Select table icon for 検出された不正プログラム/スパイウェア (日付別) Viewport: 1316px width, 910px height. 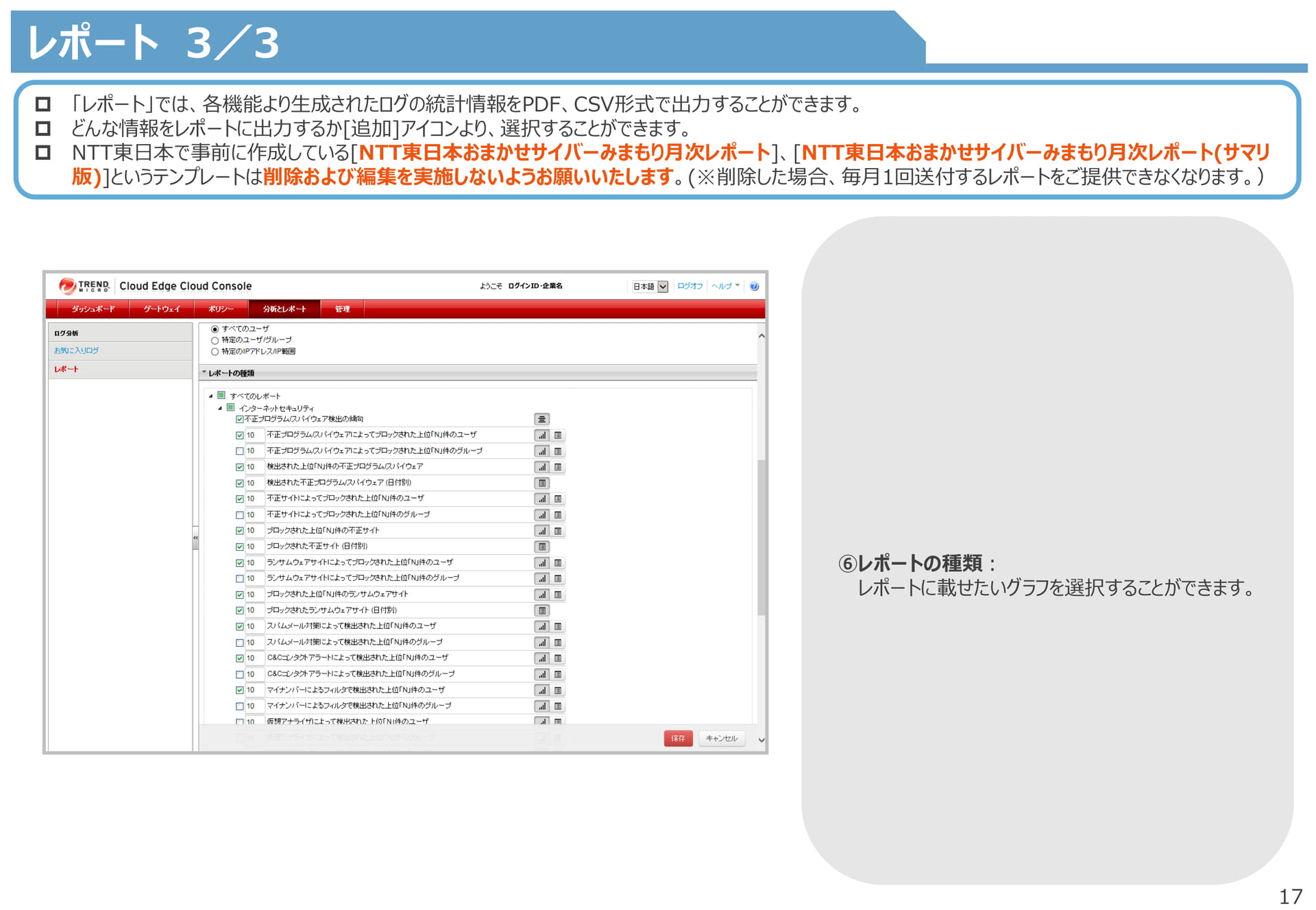541,483
